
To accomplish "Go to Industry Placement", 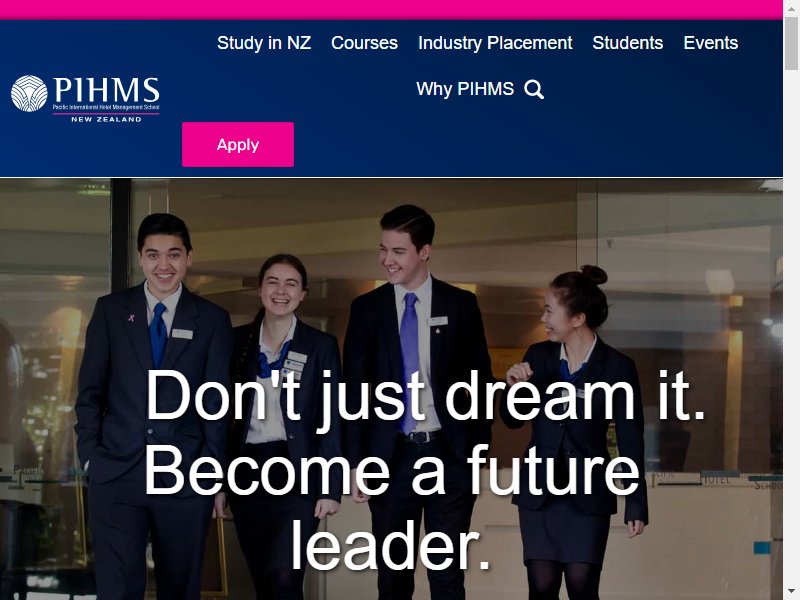I will click(x=495, y=43).
